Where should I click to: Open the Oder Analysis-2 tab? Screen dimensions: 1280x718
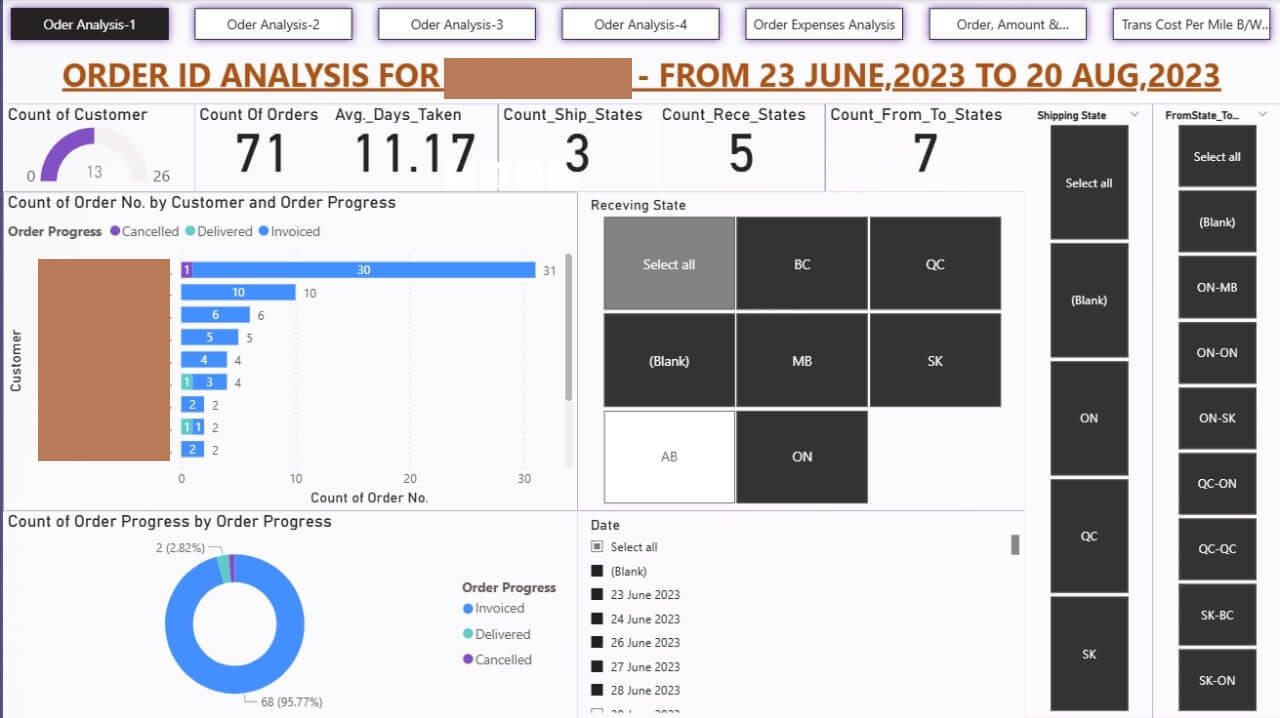tap(273, 24)
